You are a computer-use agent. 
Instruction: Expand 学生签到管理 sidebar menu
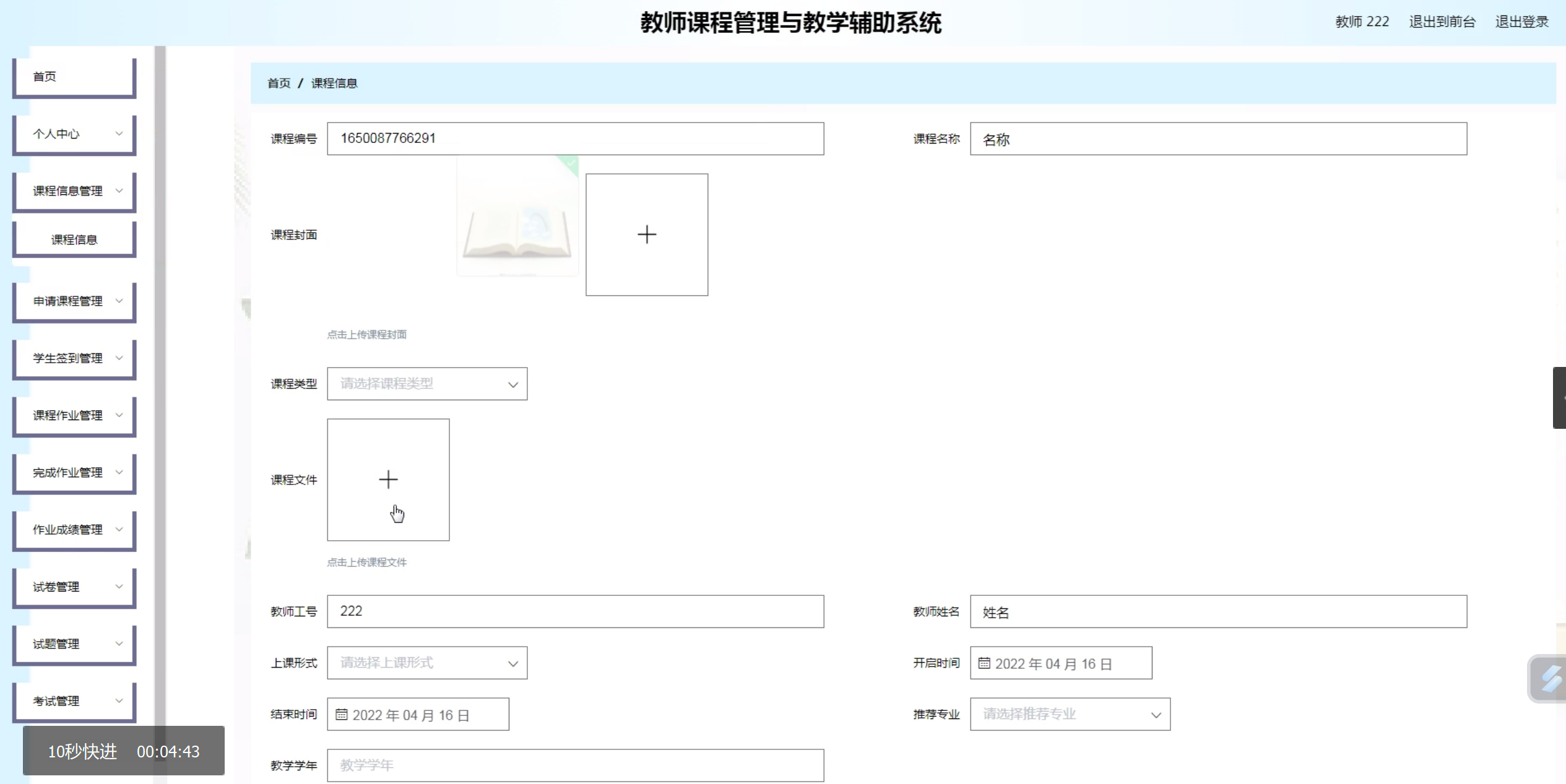point(74,358)
